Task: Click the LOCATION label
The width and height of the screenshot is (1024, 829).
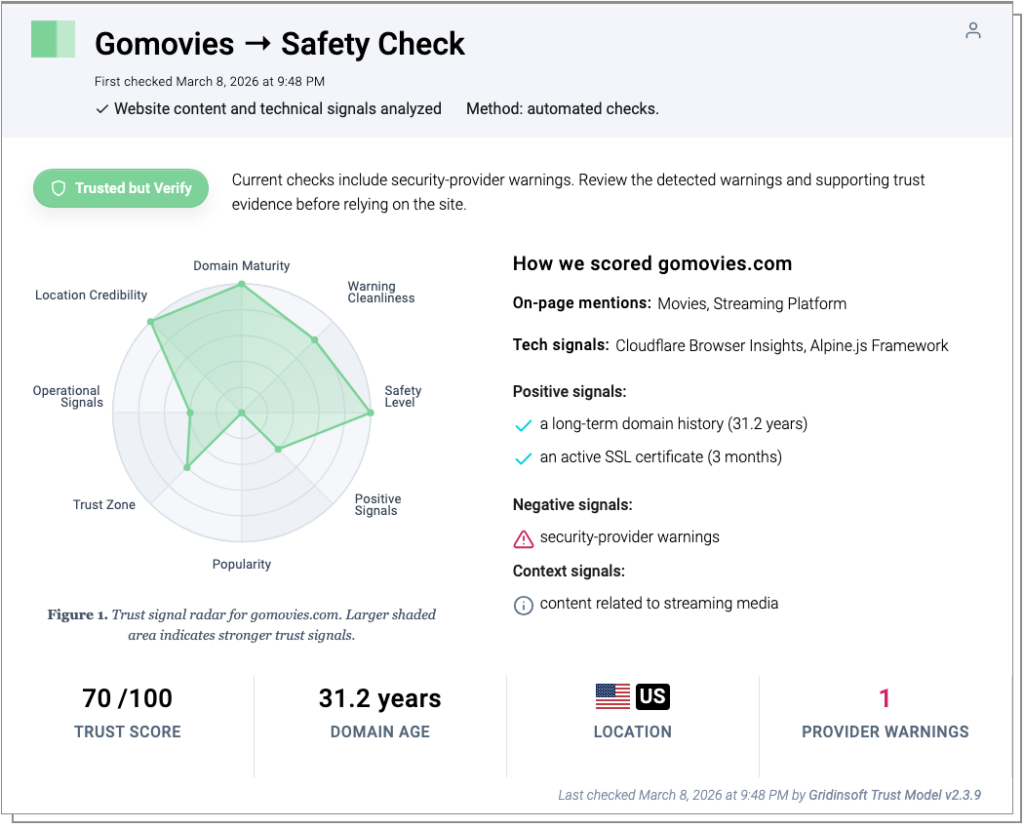Action: point(632,732)
